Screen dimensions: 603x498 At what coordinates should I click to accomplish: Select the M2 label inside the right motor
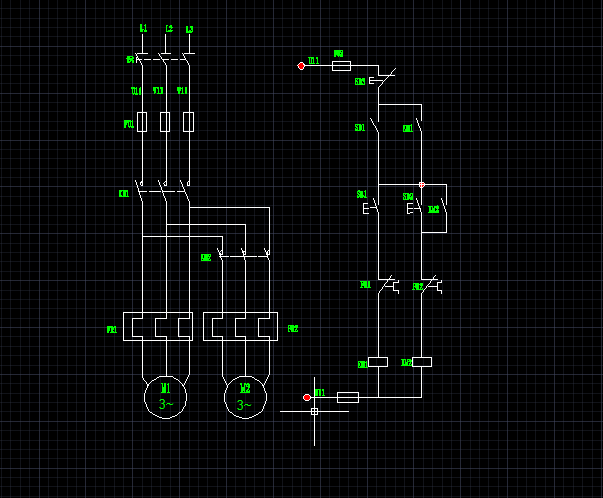point(245,388)
